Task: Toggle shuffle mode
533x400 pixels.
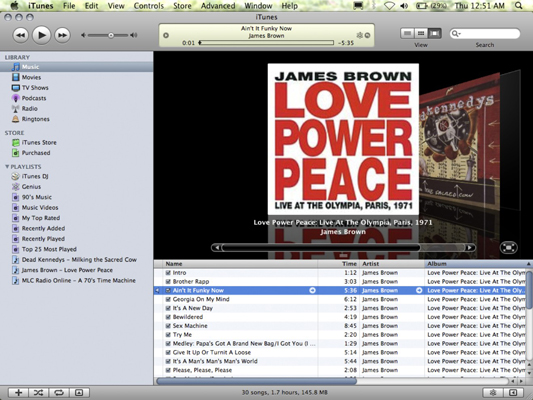Action: (x=38, y=393)
